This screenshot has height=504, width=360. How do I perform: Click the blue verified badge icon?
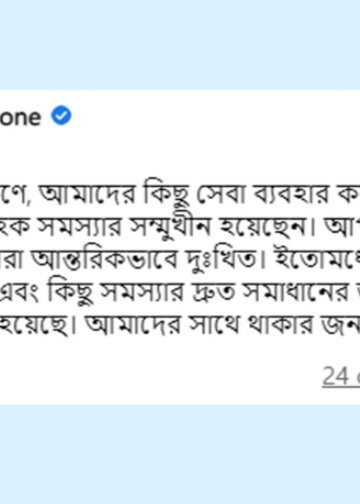pyautogui.click(x=61, y=115)
